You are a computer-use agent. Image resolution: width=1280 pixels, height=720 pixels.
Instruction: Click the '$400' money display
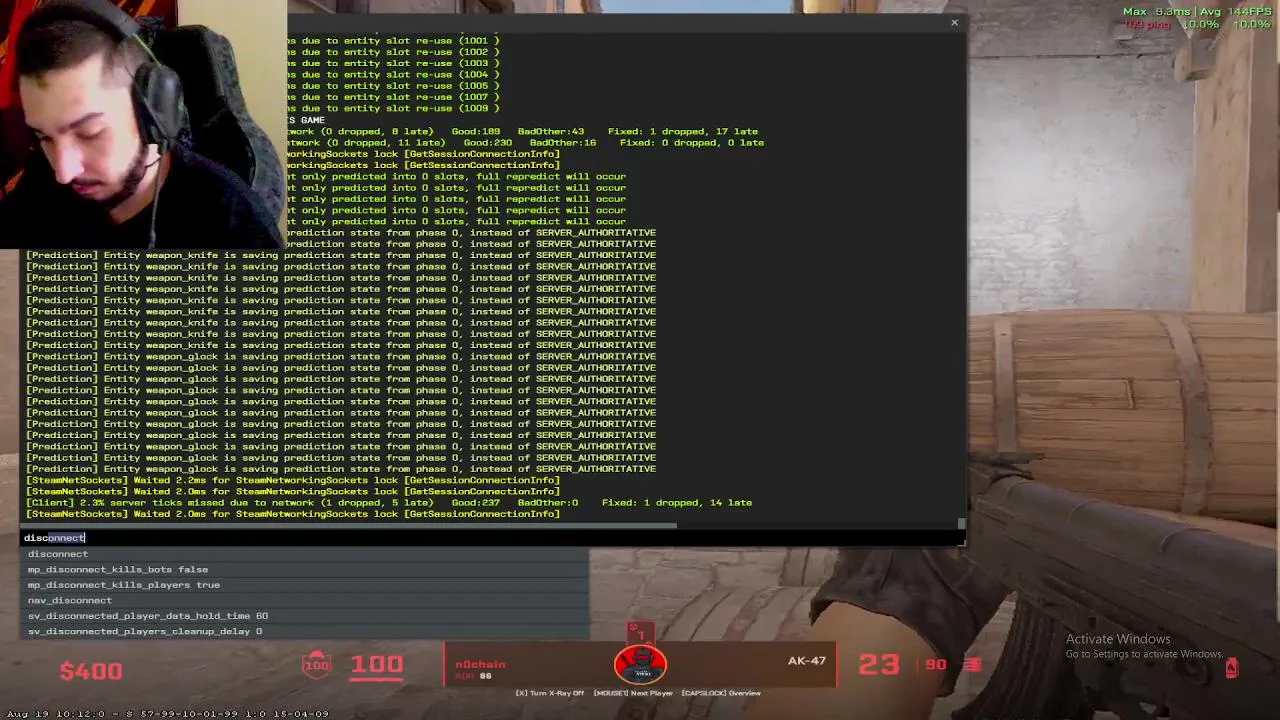tap(91, 671)
